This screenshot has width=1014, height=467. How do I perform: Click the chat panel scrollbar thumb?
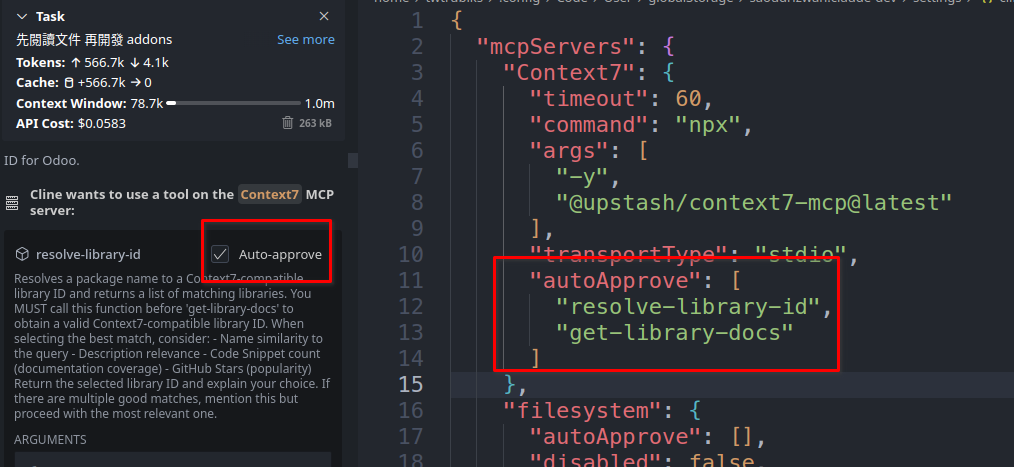[352, 160]
